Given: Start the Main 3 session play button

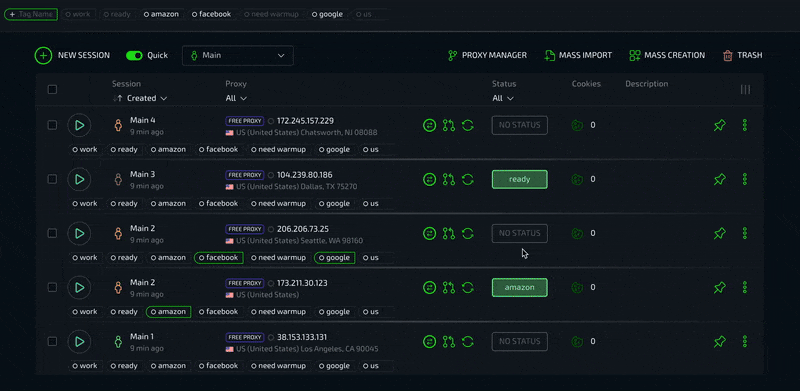Looking at the screenshot, I should coord(79,179).
